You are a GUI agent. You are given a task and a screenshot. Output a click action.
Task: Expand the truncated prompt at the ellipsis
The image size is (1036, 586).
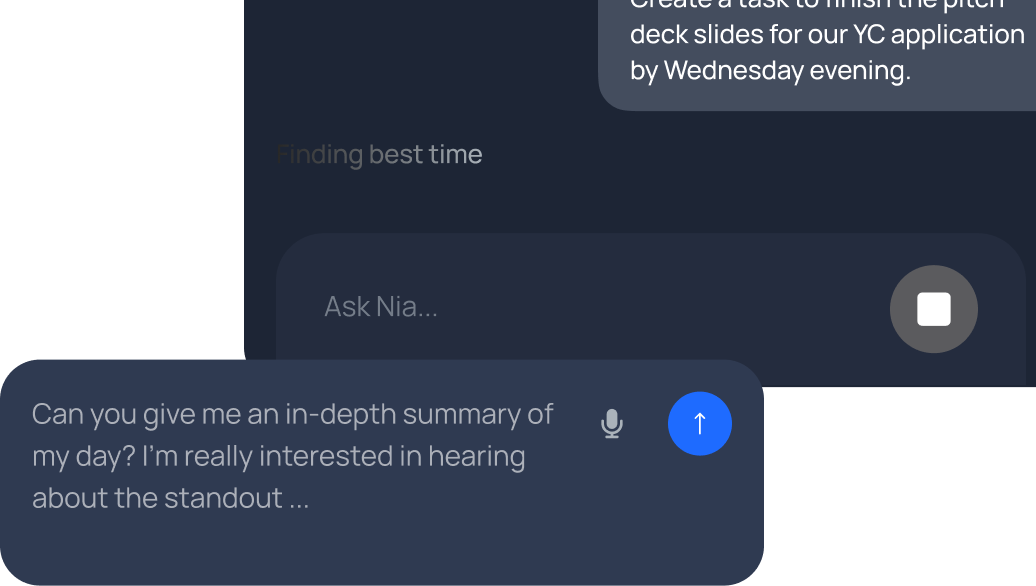[x=299, y=498]
